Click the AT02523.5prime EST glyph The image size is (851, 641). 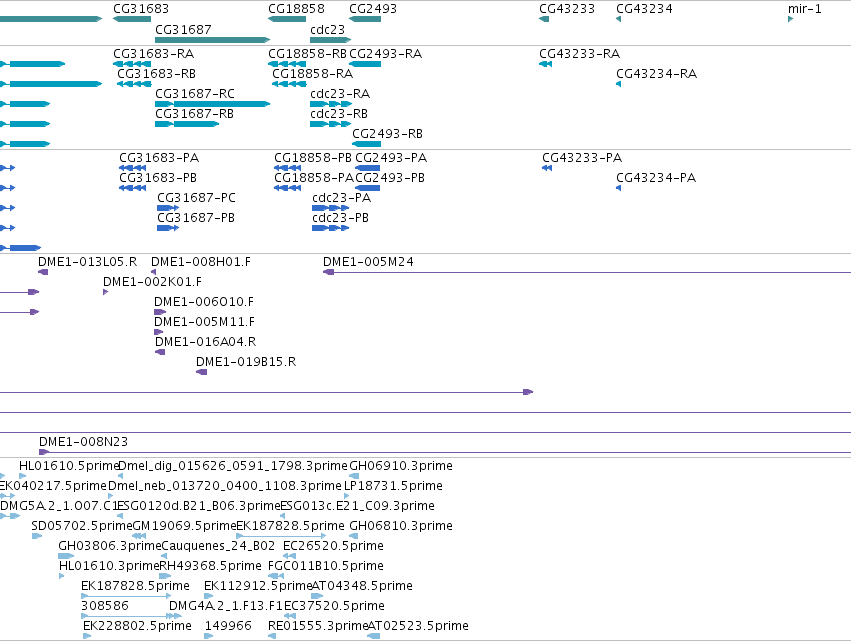[373, 637]
